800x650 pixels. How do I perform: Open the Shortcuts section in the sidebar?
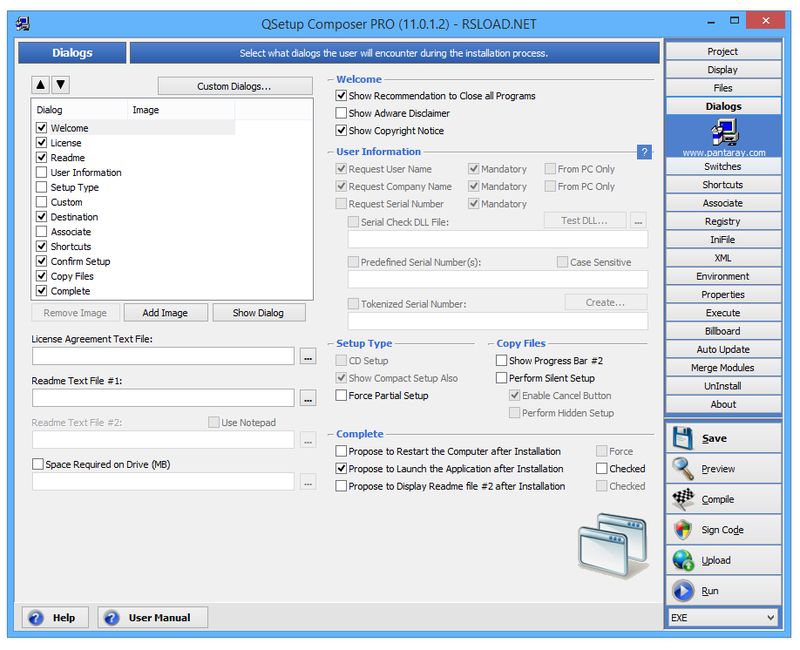pos(723,185)
